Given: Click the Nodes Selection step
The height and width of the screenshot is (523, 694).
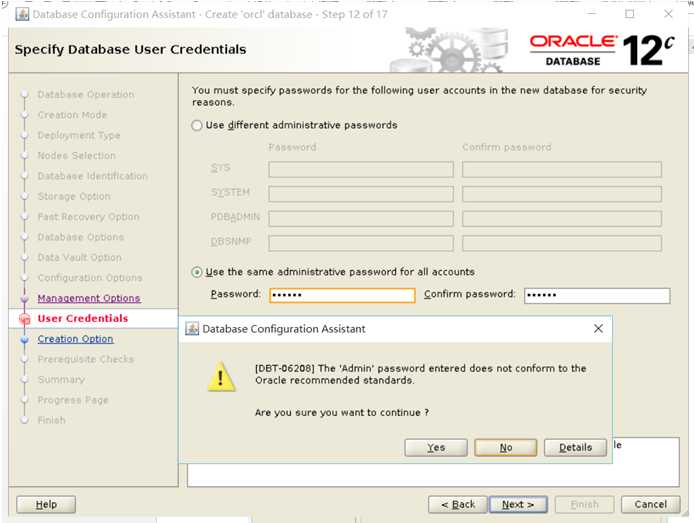Looking at the screenshot, I should pyautogui.click(x=77, y=156).
